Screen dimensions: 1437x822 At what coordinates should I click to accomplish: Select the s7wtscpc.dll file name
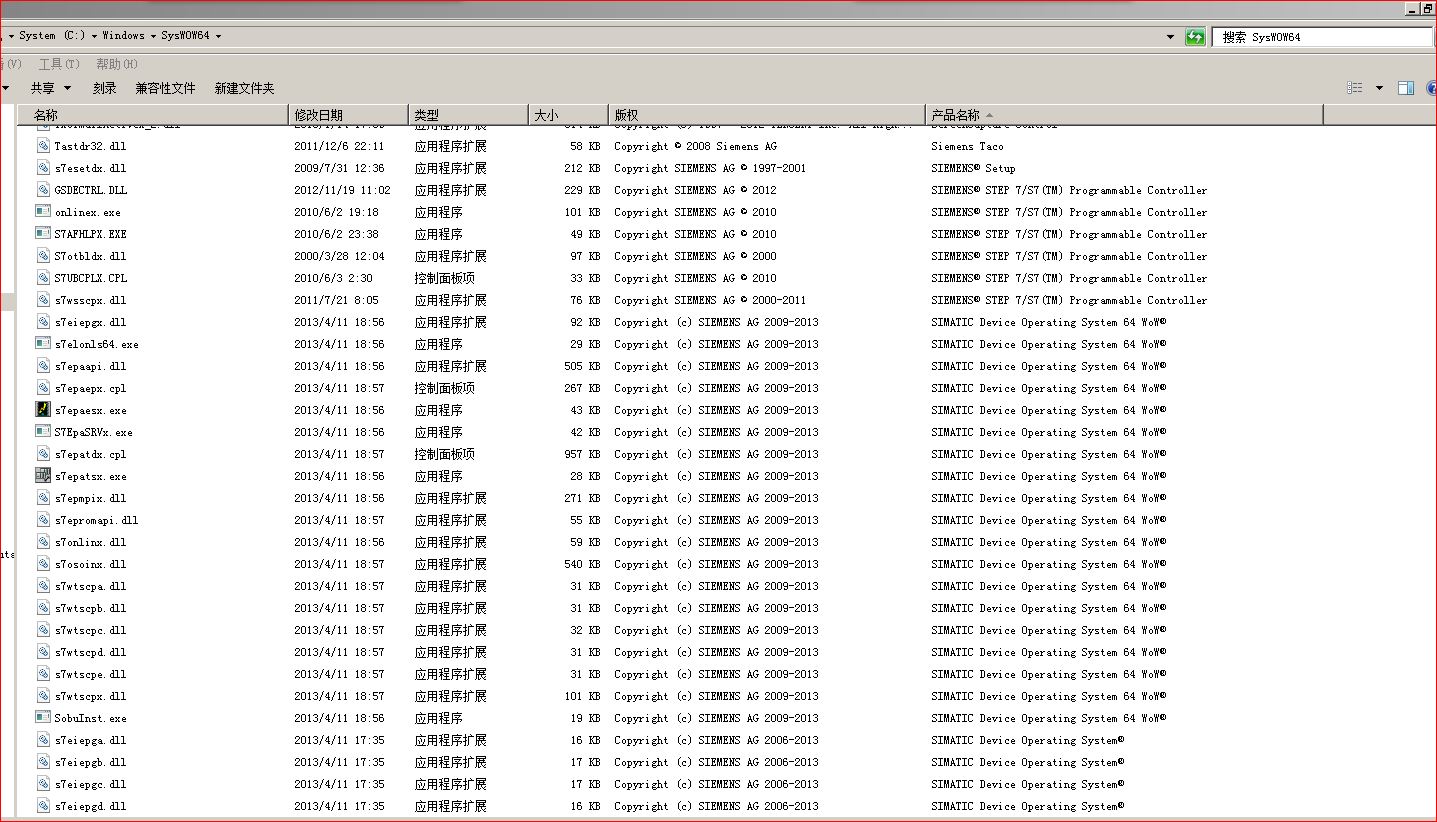tap(91, 630)
